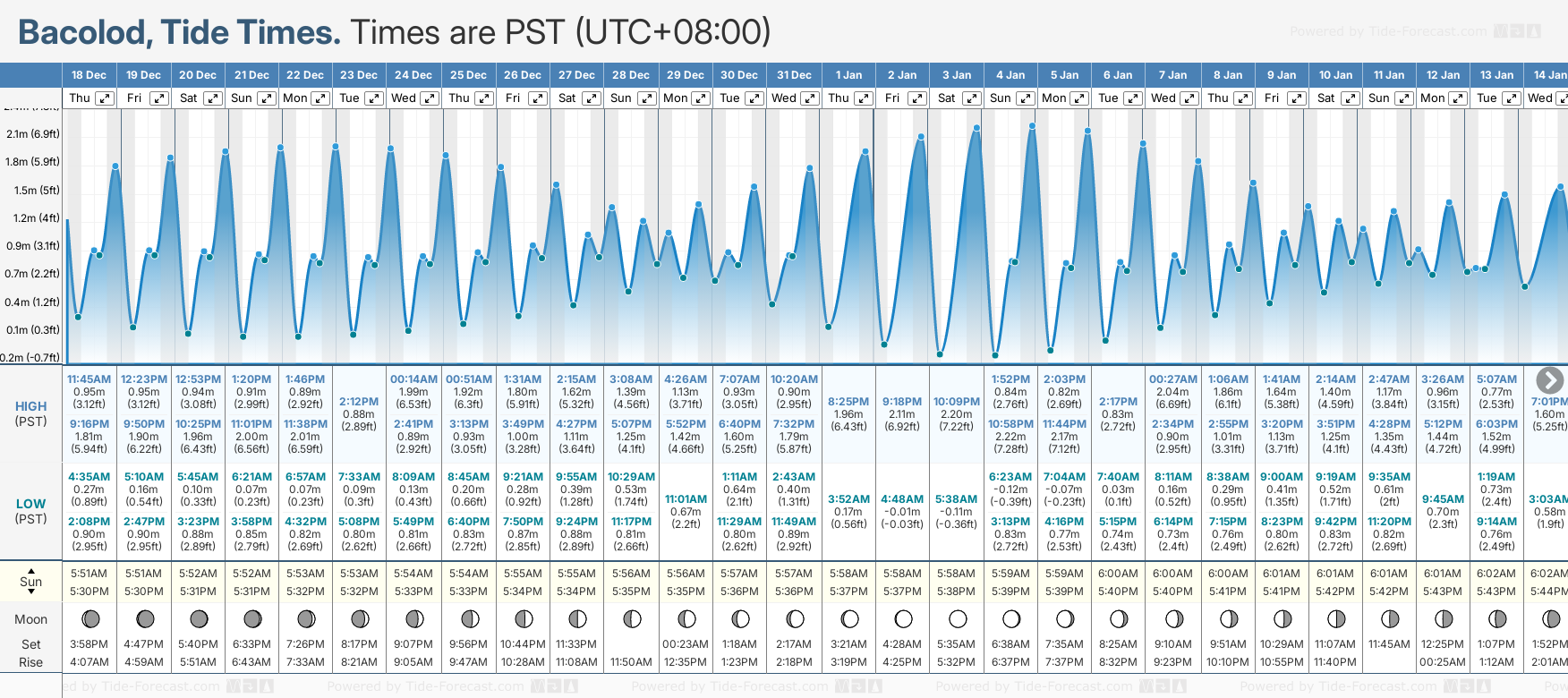Click the next arrow to show later dates
Viewport: 1568px width, 698px height.
click(x=1549, y=380)
